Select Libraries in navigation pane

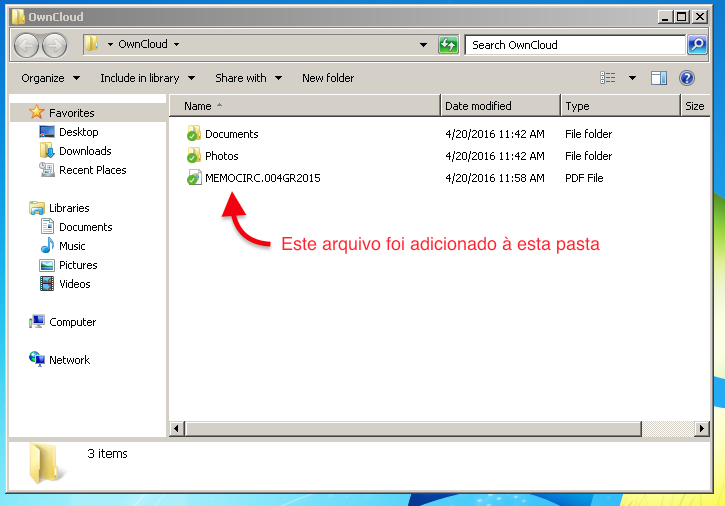(x=69, y=208)
